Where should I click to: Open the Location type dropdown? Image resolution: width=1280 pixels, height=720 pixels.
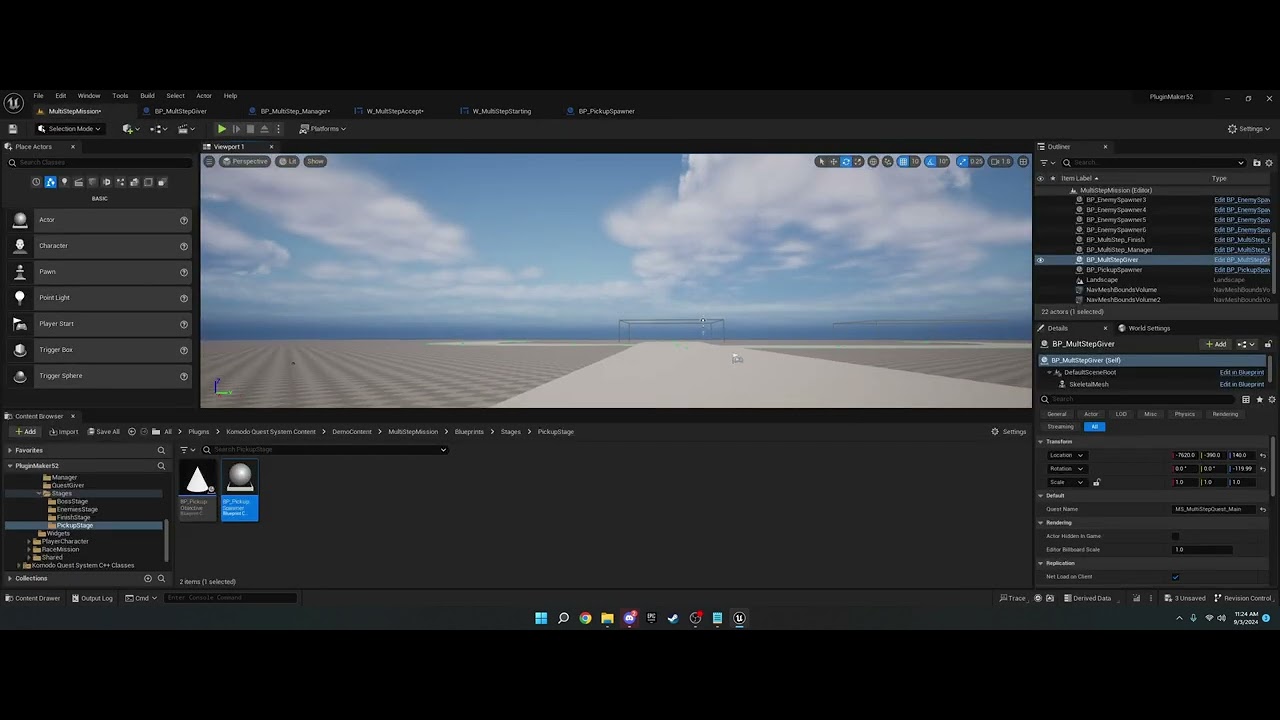(x=1066, y=455)
